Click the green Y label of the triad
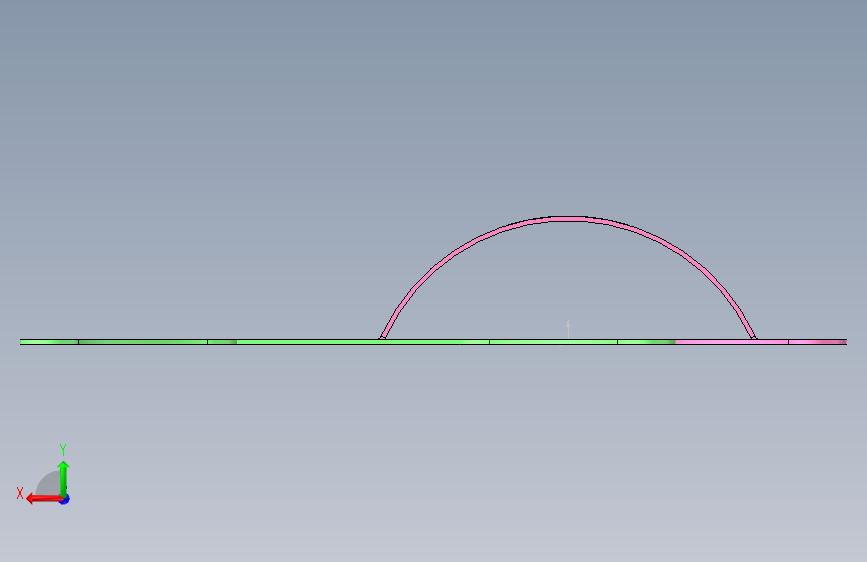Image resolution: width=867 pixels, height=562 pixels. tap(63, 449)
